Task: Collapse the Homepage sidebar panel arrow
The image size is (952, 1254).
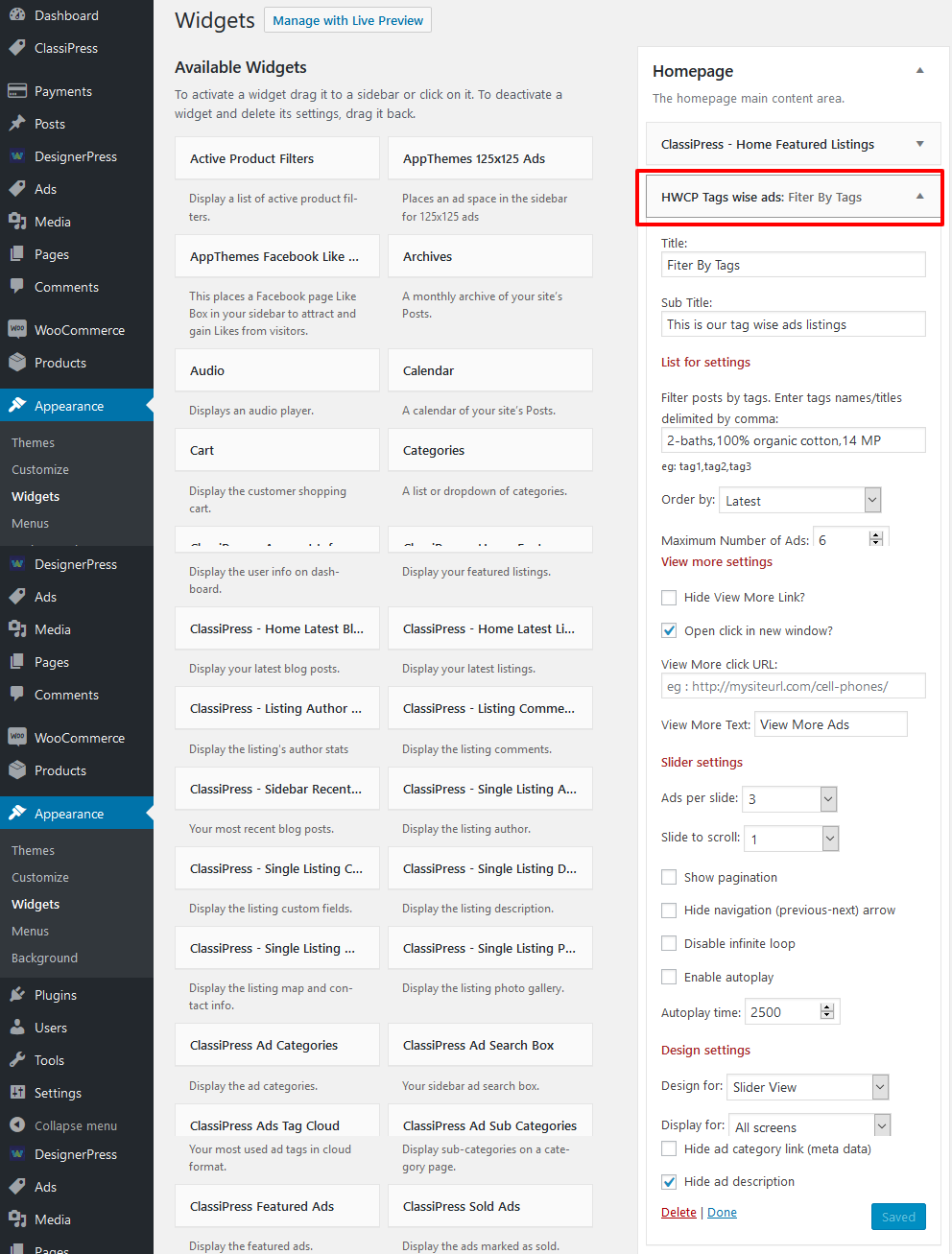Action: [920, 71]
